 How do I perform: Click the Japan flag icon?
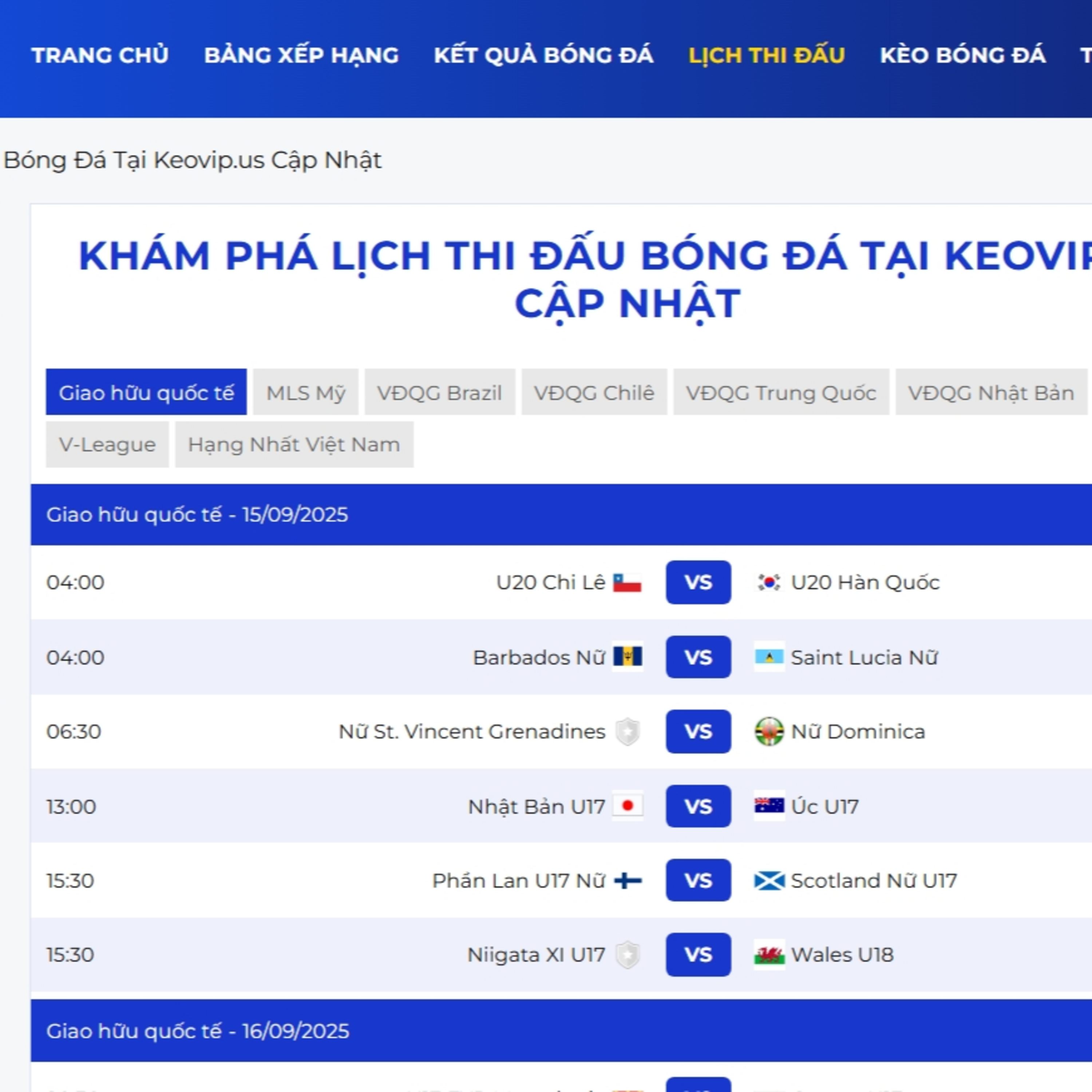(x=628, y=806)
